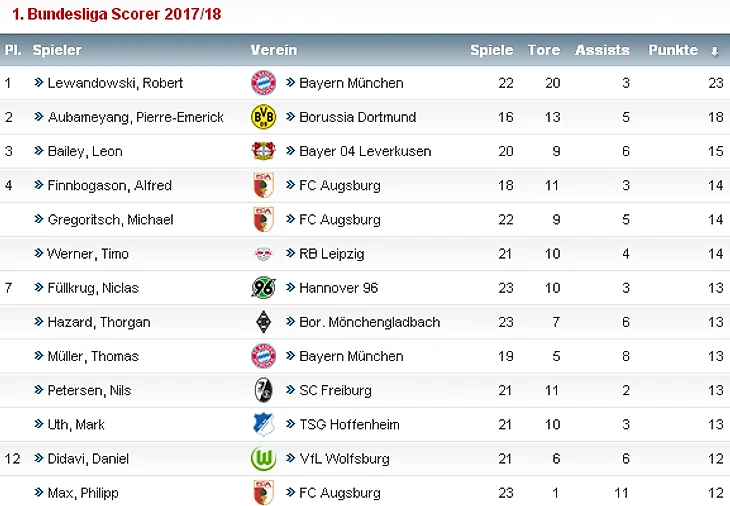Click the VfL Wolfsburg logo
The width and height of the screenshot is (730, 506).
click(x=262, y=458)
